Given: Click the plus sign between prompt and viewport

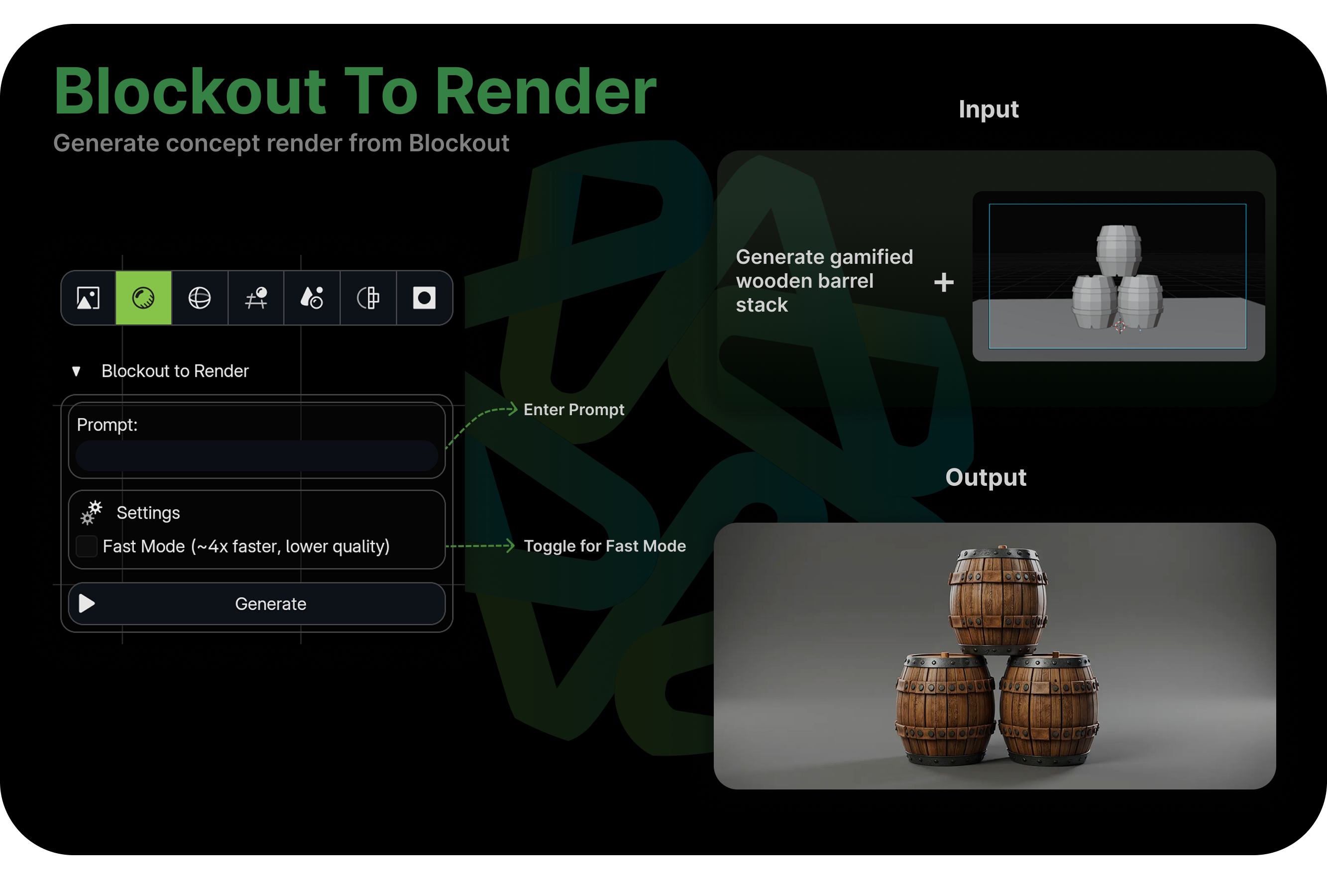Looking at the screenshot, I should point(944,282).
